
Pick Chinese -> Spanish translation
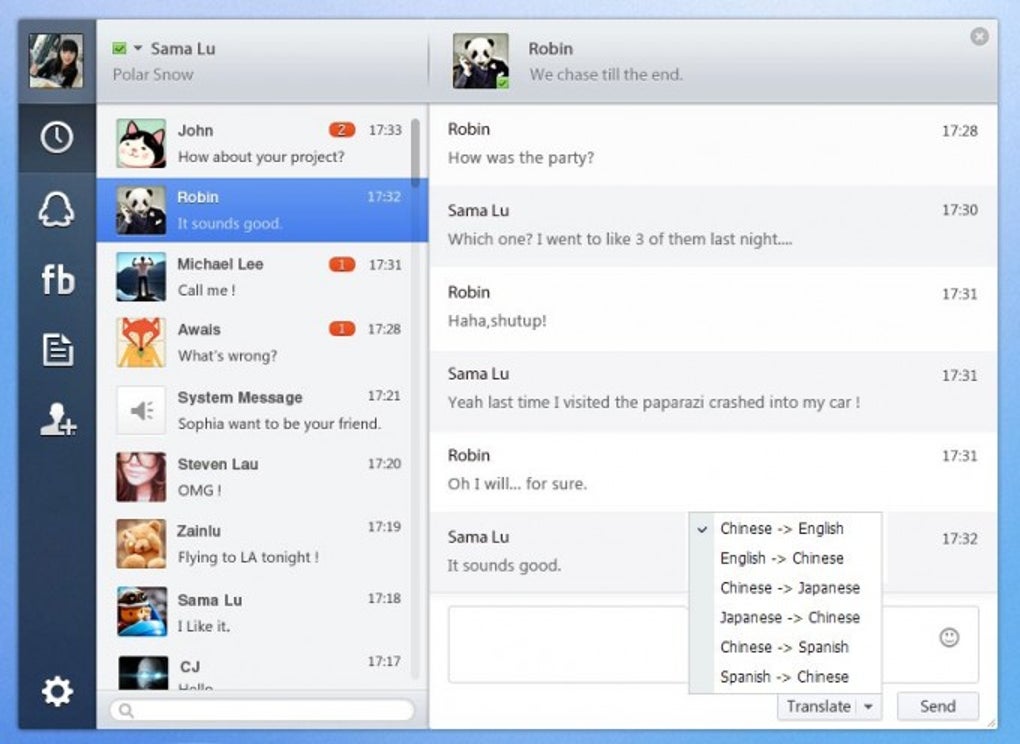tap(785, 647)
